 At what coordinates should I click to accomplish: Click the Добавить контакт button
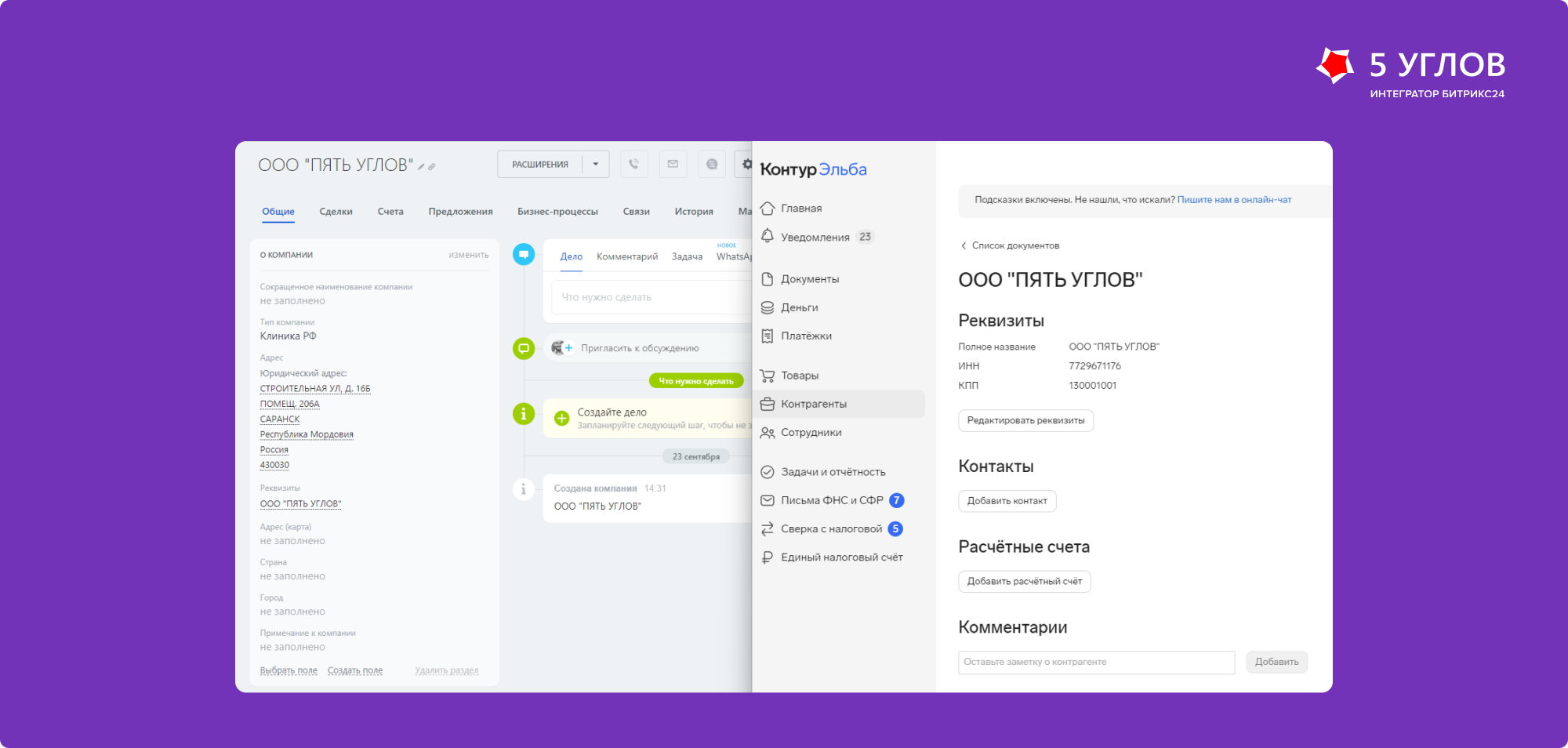tap(1007, 501)
